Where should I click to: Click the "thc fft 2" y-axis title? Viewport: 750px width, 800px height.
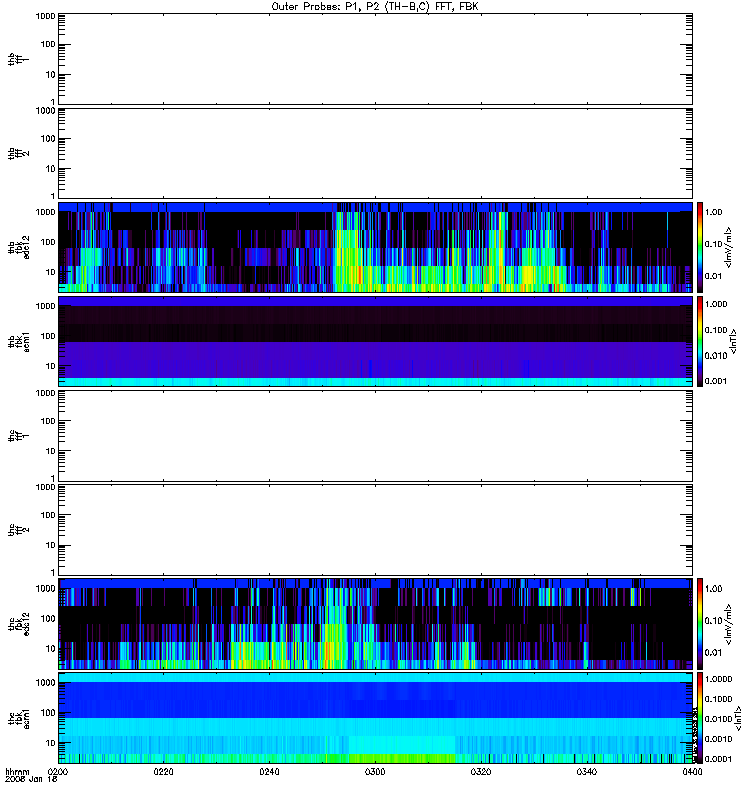(18, 530)
